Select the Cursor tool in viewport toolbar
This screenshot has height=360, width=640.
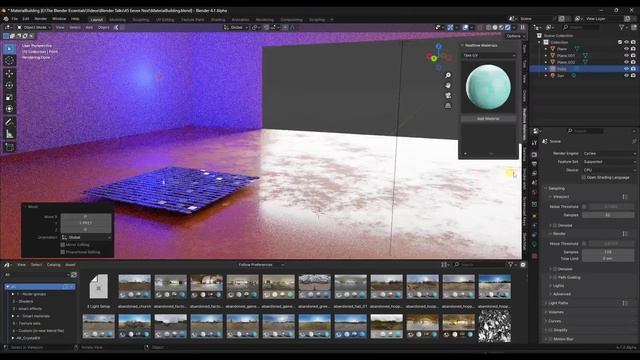coord(9,61)
